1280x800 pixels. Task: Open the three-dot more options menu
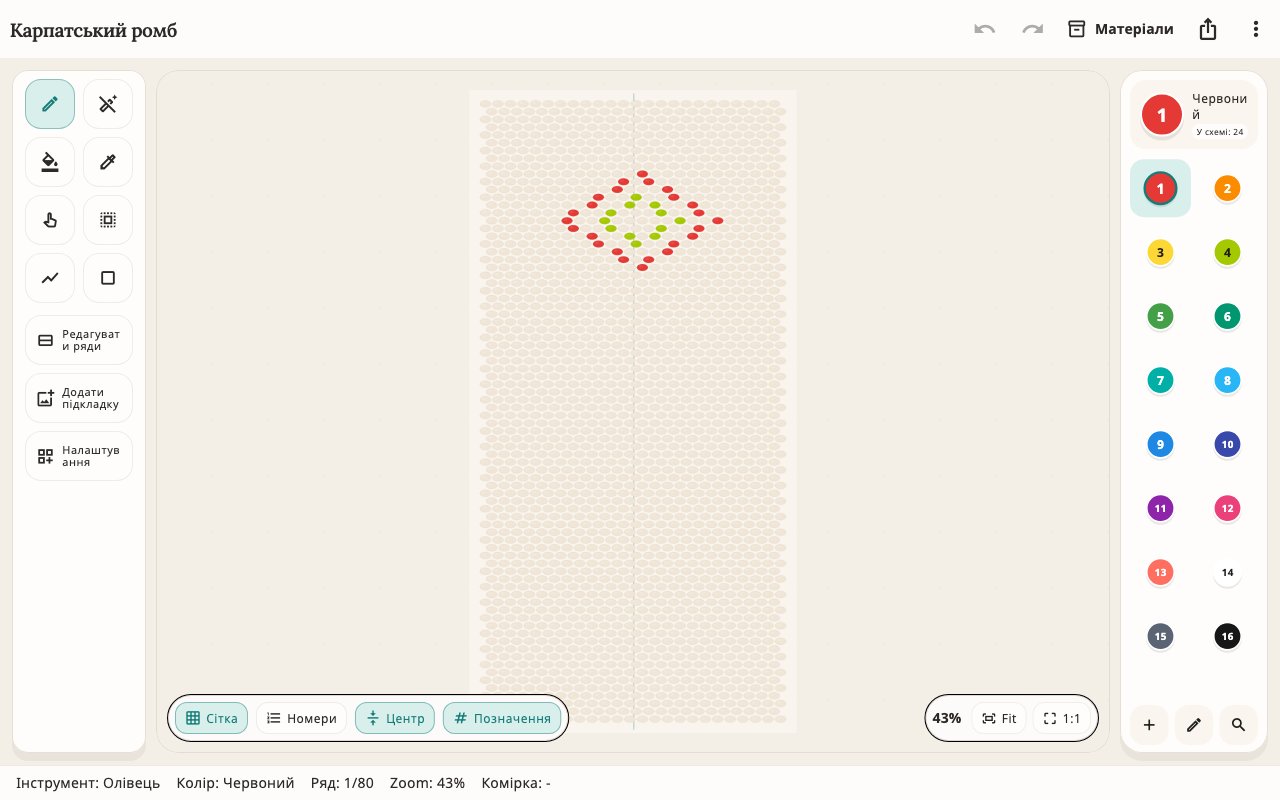point(1256,29)
